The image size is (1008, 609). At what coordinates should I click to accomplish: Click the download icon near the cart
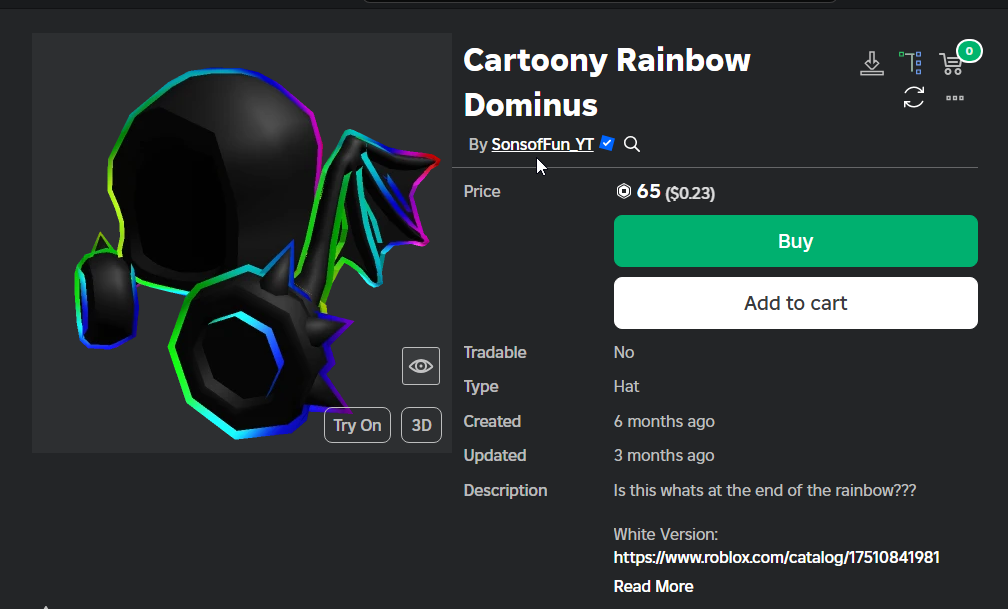(x=871, y=62)
